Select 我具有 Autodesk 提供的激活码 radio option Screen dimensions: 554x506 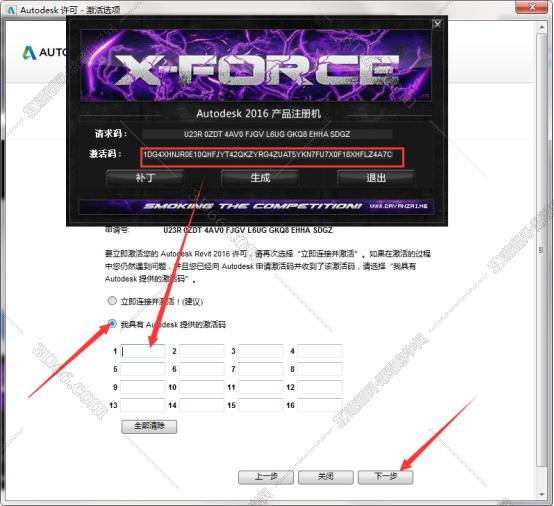pos(112,323)
